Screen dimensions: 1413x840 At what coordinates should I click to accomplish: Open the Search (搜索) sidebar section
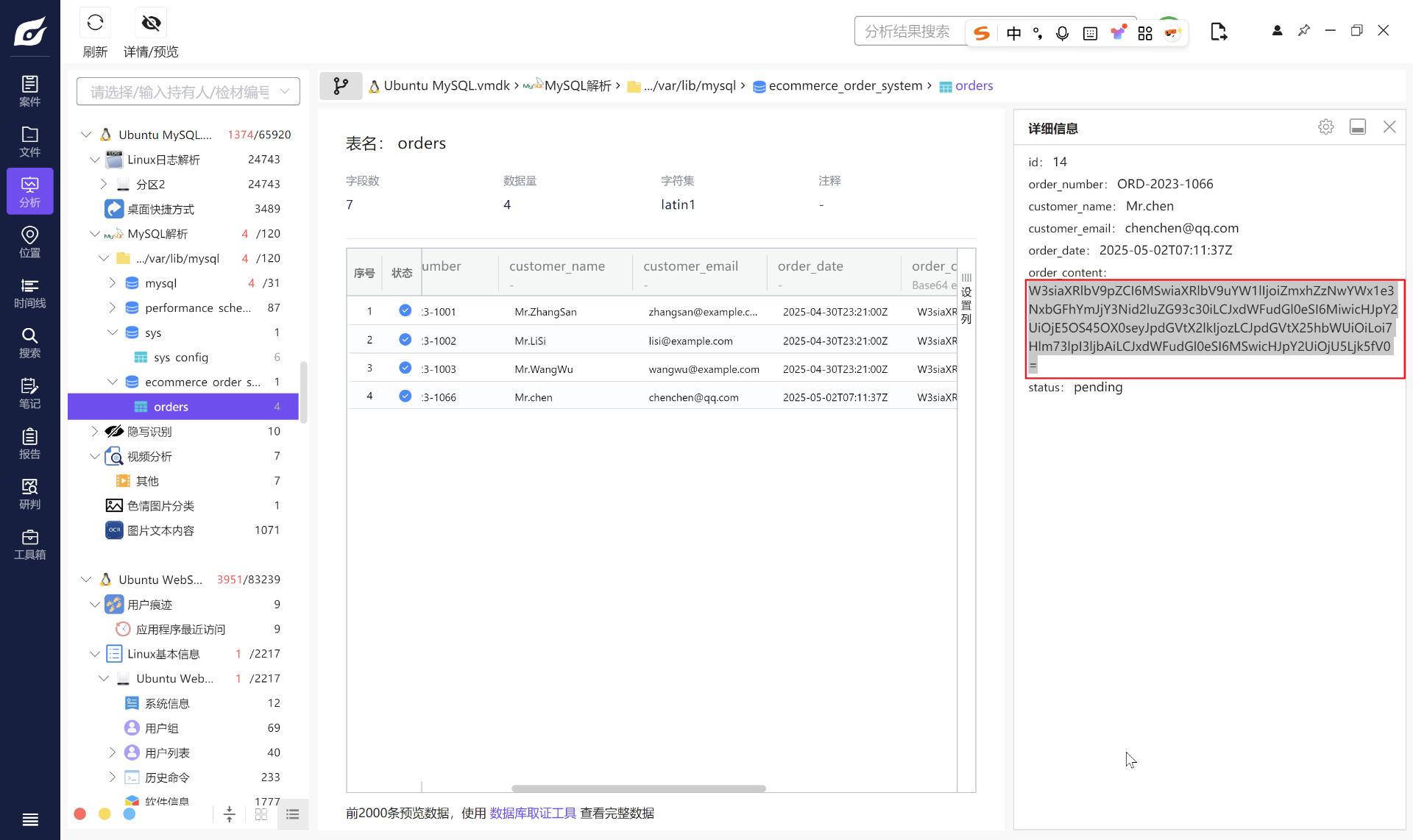29,343
